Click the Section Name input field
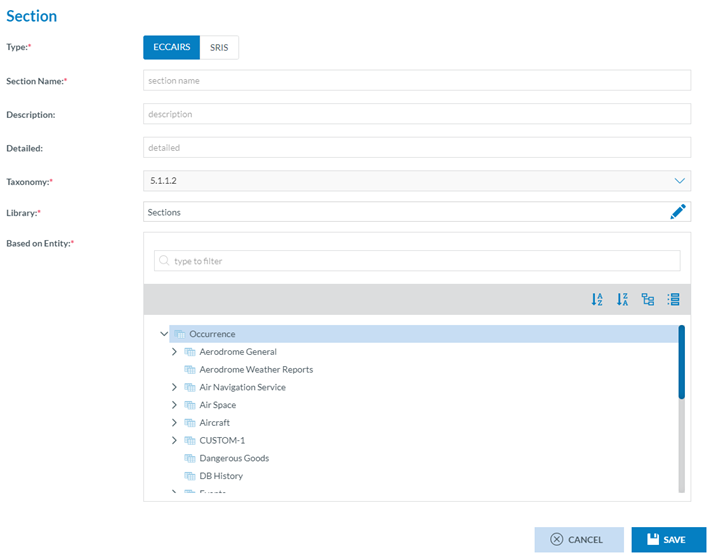 click(417, 80)
